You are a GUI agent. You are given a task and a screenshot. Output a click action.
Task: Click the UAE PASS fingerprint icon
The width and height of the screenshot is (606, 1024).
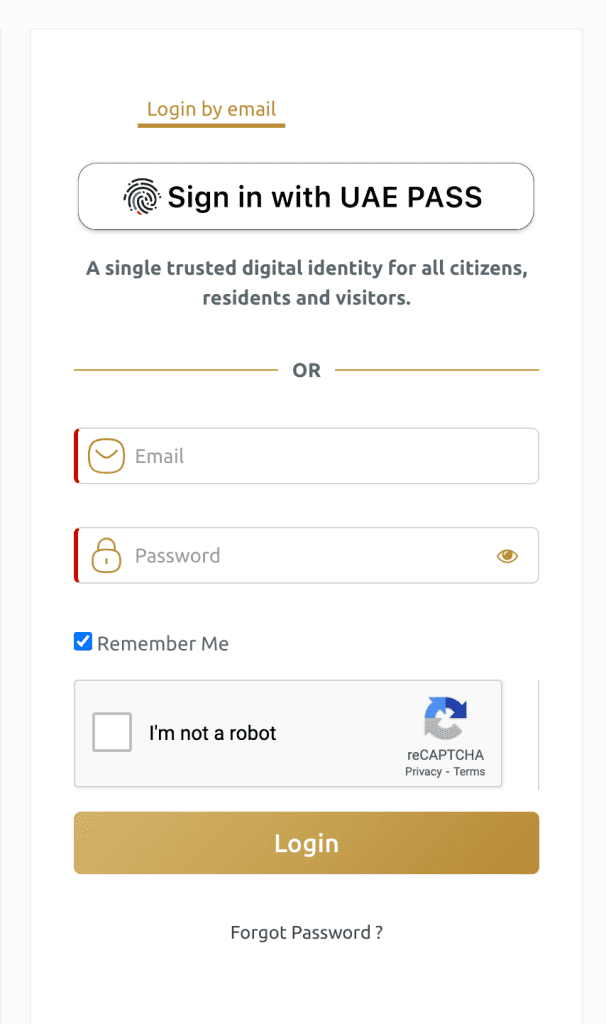click(142, 197)
